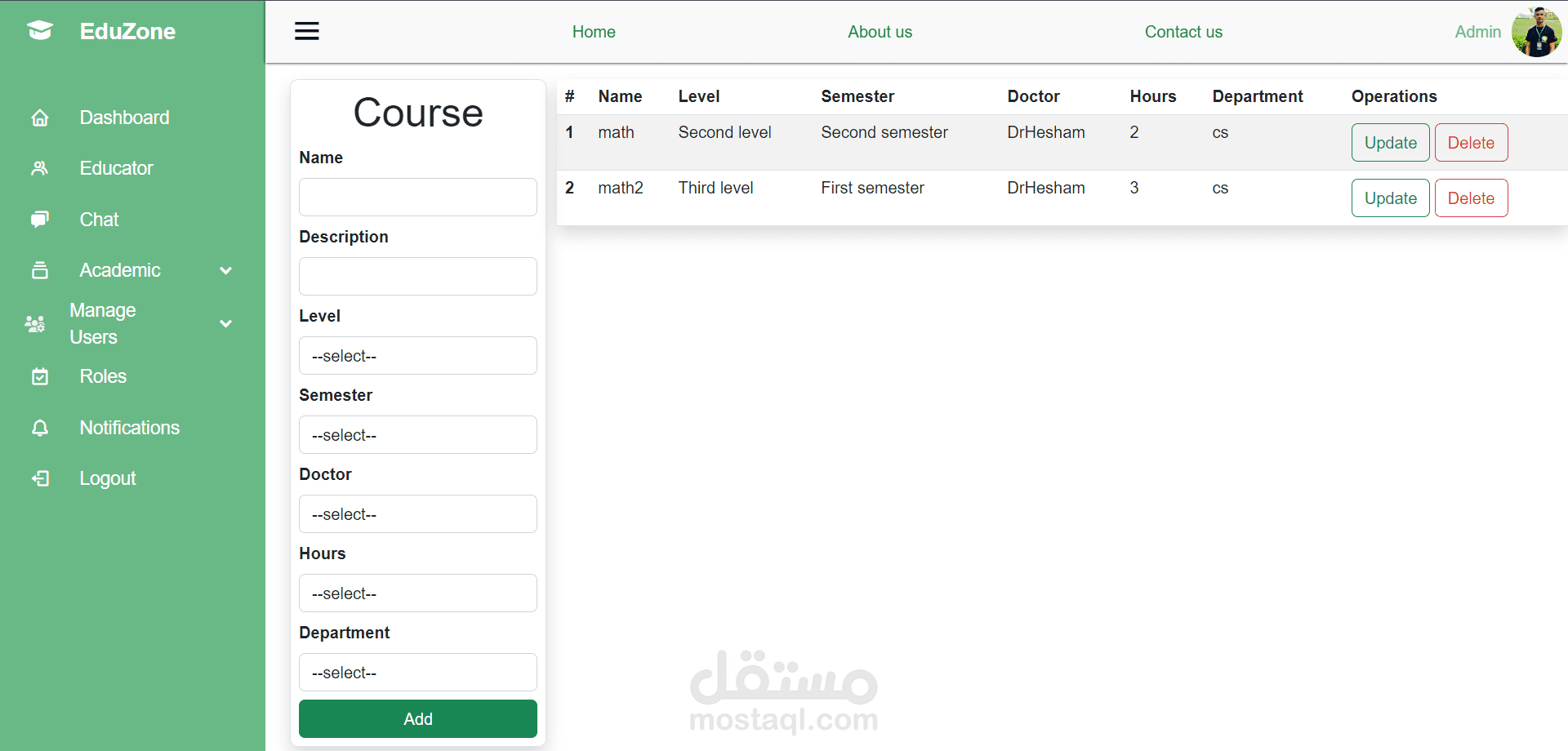Viewport: 1568px width, 751px height.
Task: Go to the Home nav link
Action: 594,32
